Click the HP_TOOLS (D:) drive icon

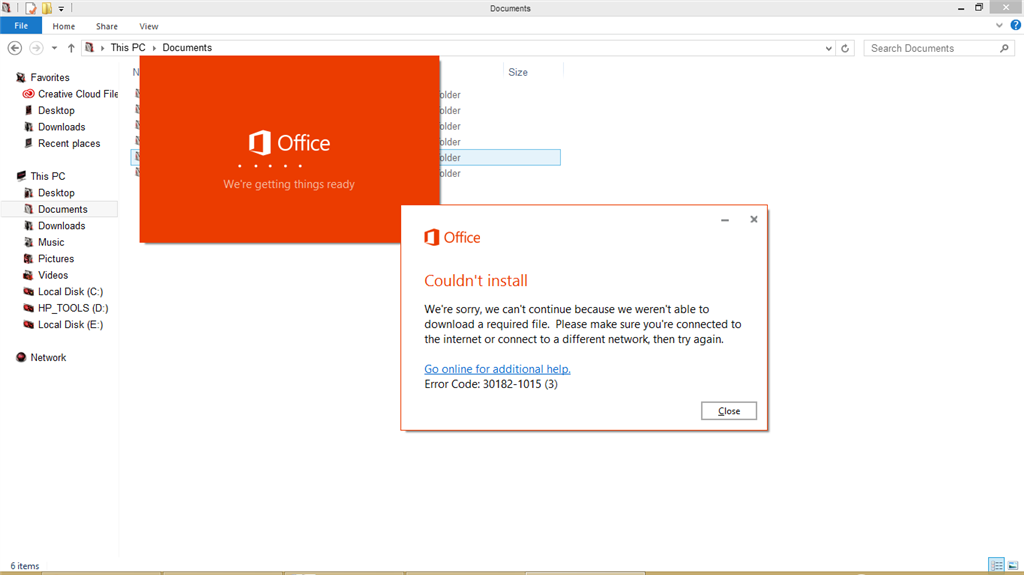click(28, 308)
